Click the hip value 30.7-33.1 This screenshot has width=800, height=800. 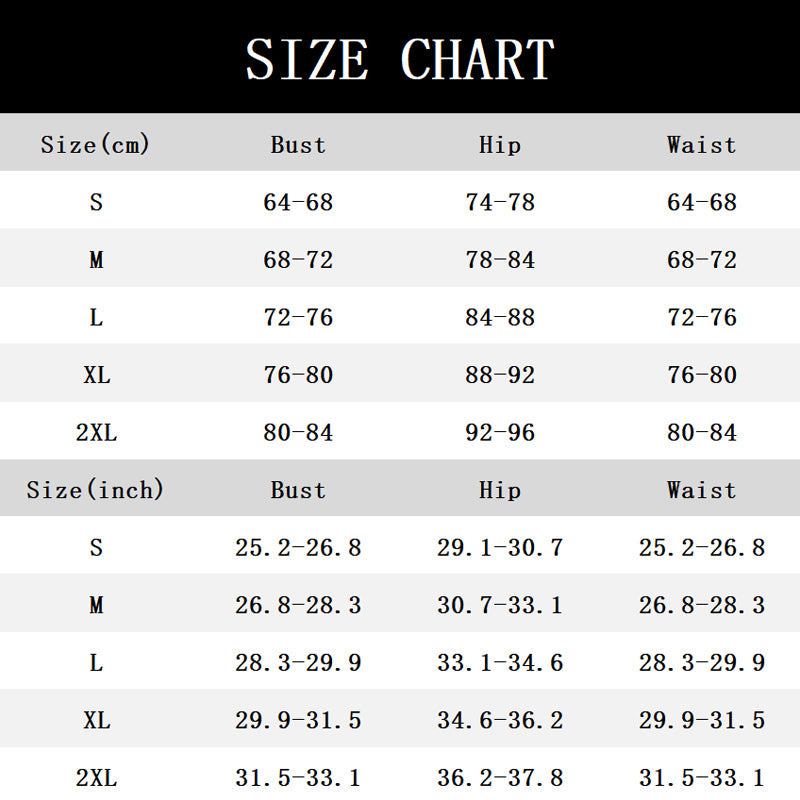point(500,605)
